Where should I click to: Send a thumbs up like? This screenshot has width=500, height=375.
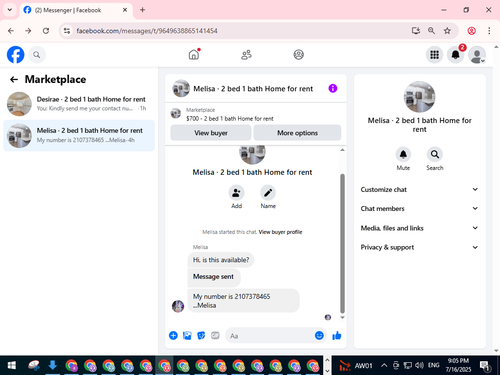click(337, 335)
